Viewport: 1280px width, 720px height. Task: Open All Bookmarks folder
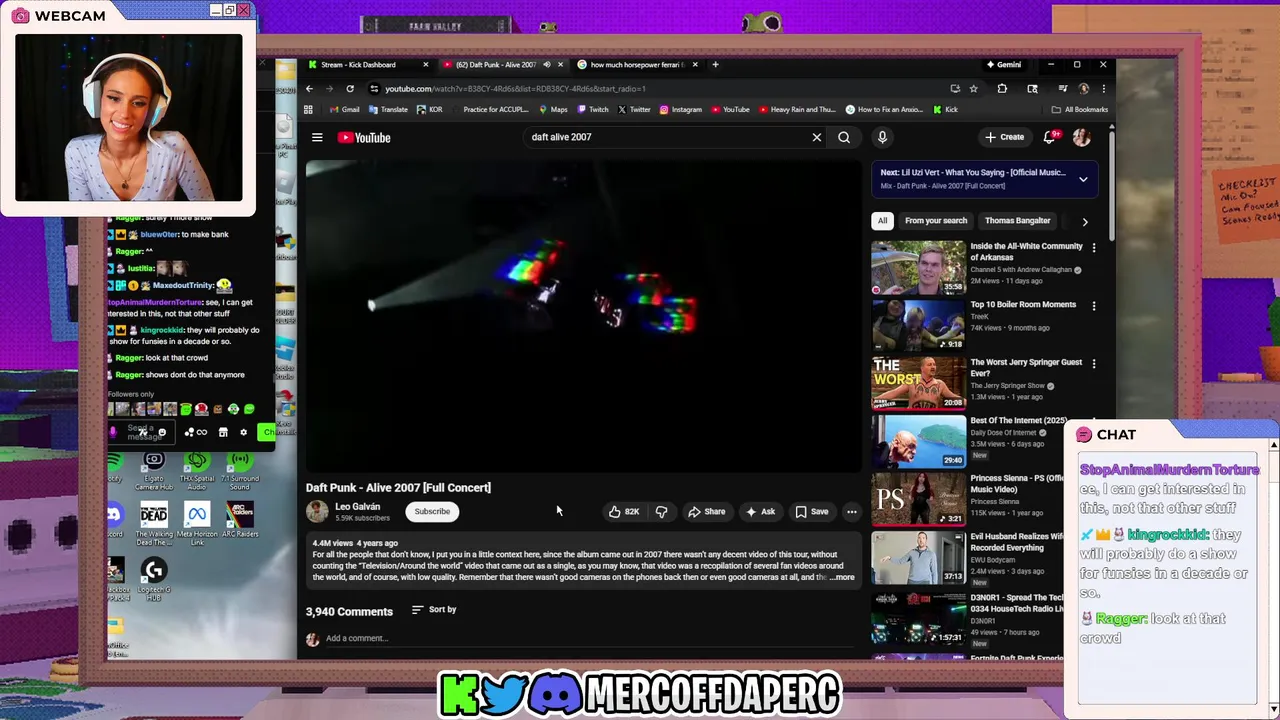click(1079, 110)
